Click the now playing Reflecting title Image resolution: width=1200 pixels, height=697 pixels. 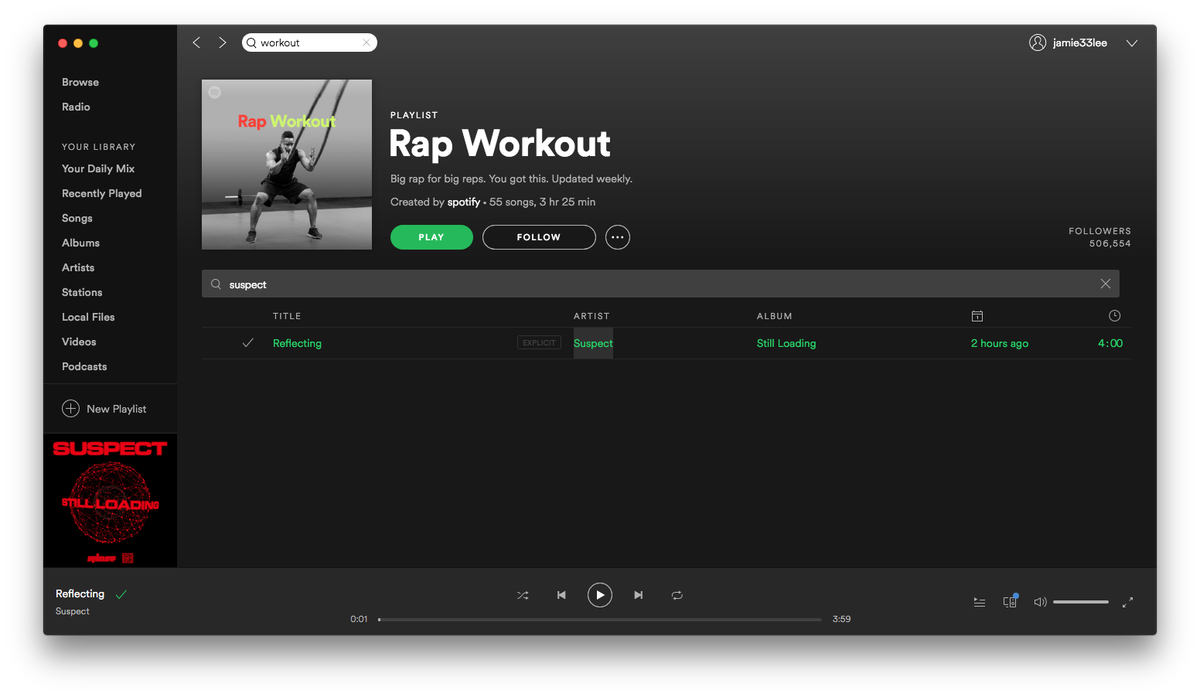click(x=80, y=594)
